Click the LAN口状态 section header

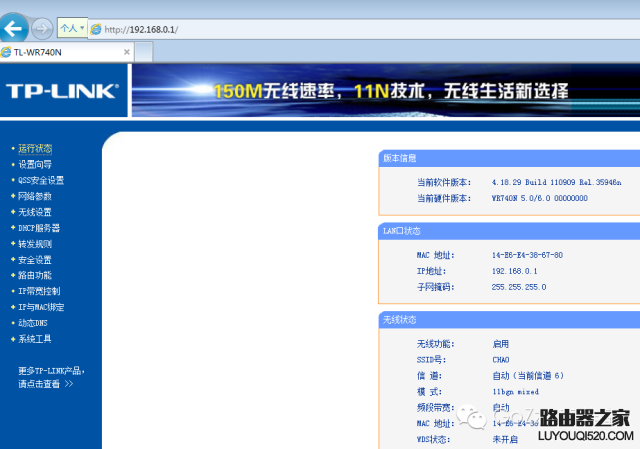(x=509, y=231)
